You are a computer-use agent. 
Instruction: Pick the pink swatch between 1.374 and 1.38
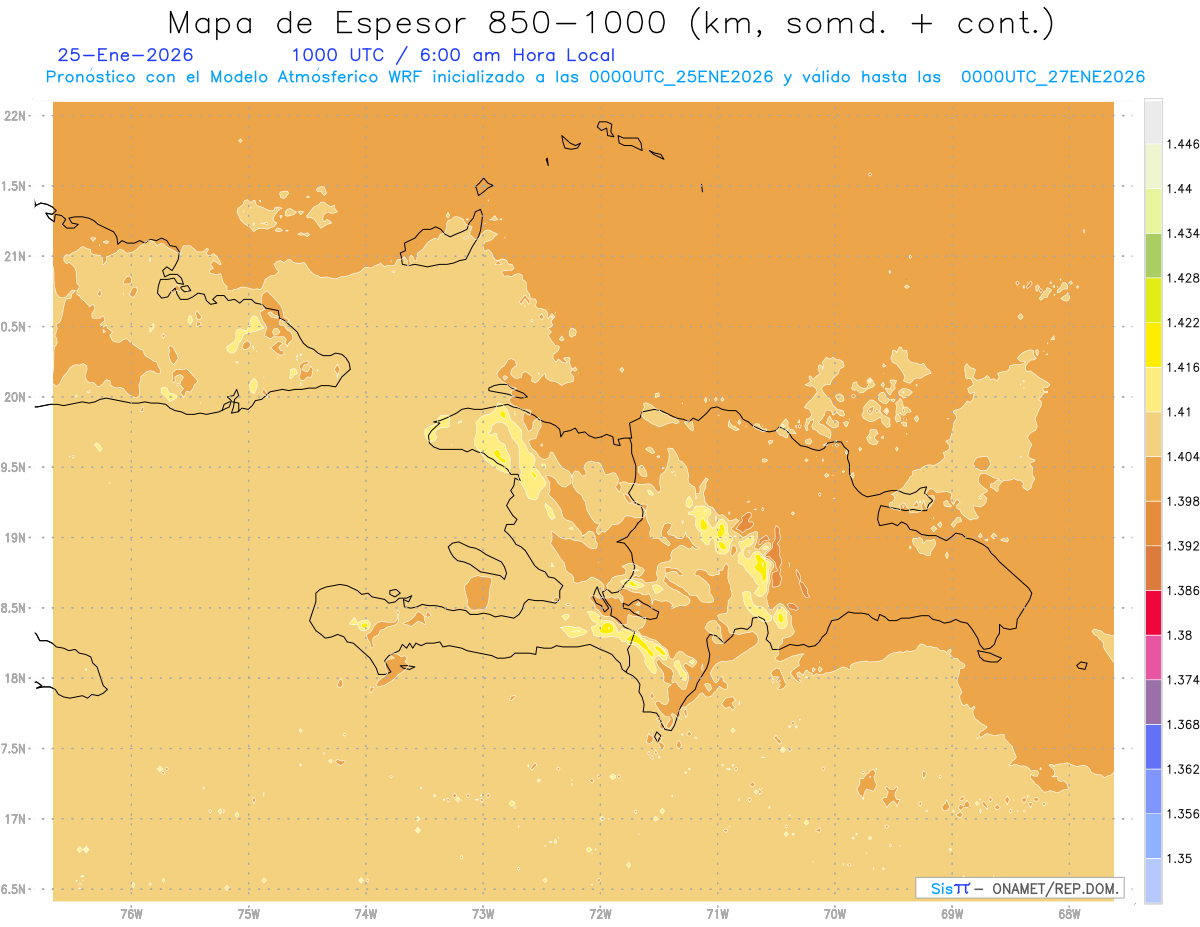[1153, 658]
